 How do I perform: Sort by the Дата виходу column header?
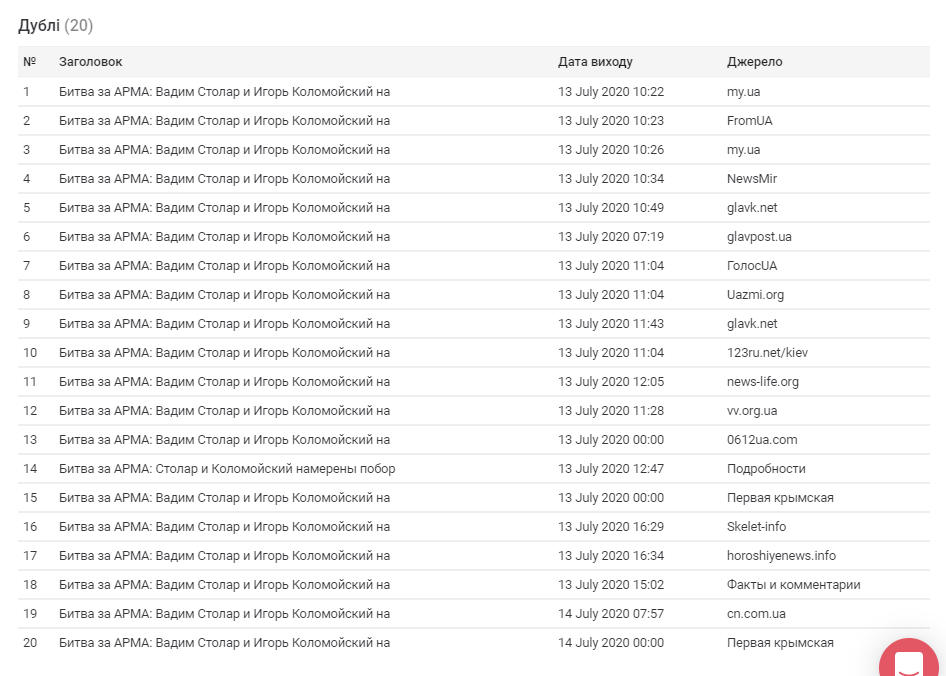point(595,62)
